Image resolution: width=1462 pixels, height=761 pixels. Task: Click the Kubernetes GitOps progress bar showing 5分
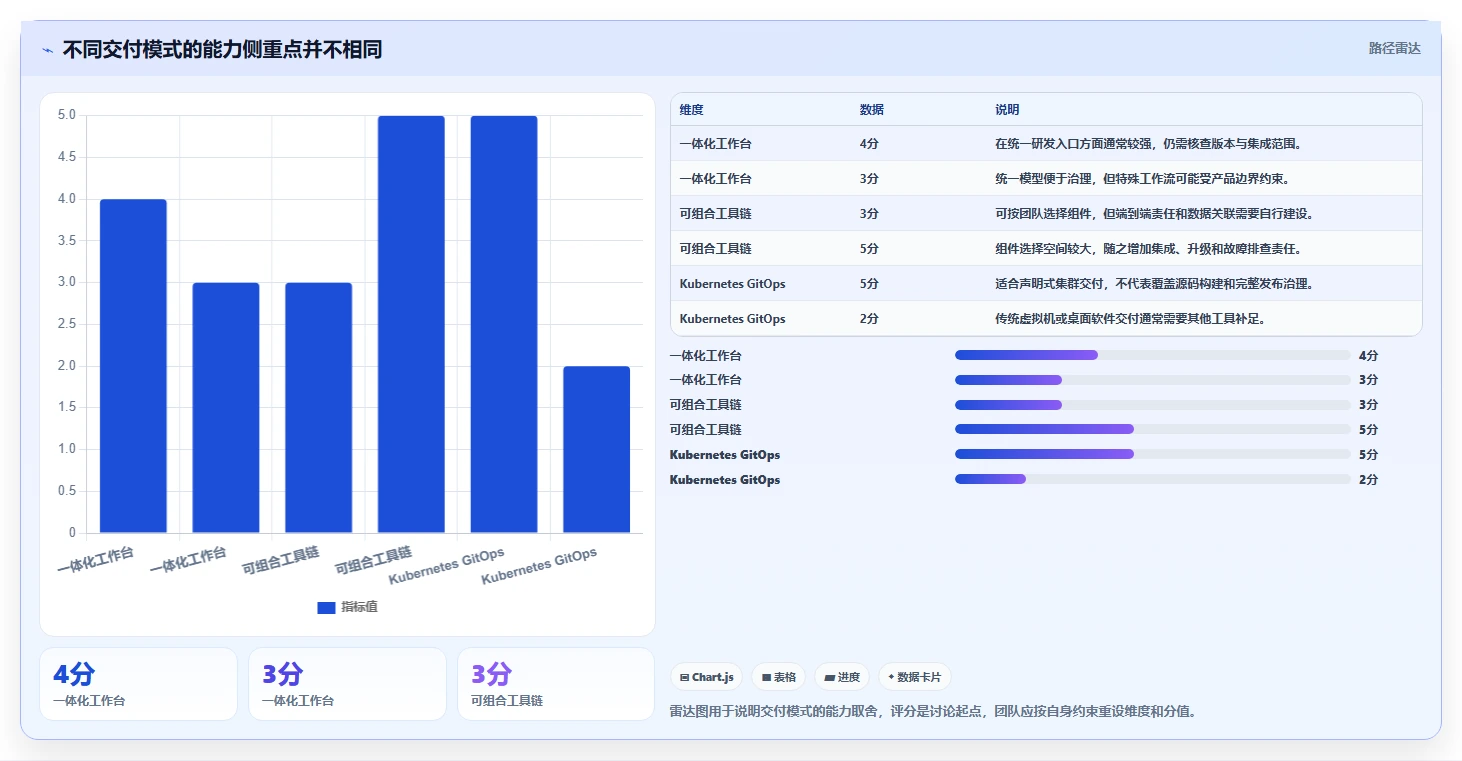tap(1152, 454)
